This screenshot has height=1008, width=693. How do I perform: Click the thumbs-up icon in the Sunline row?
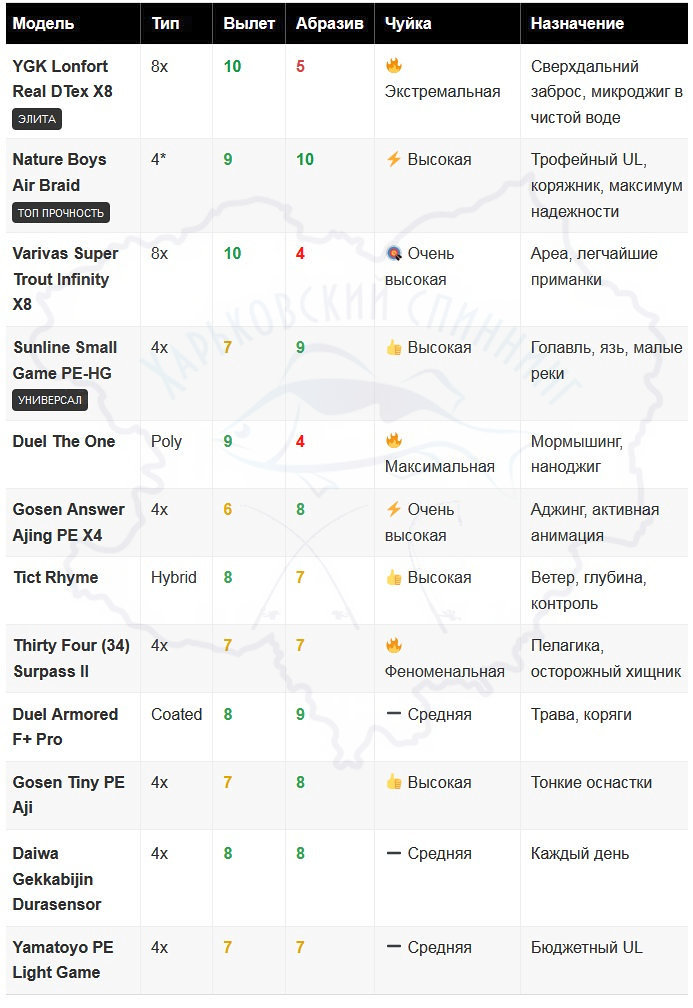(394, 348)
